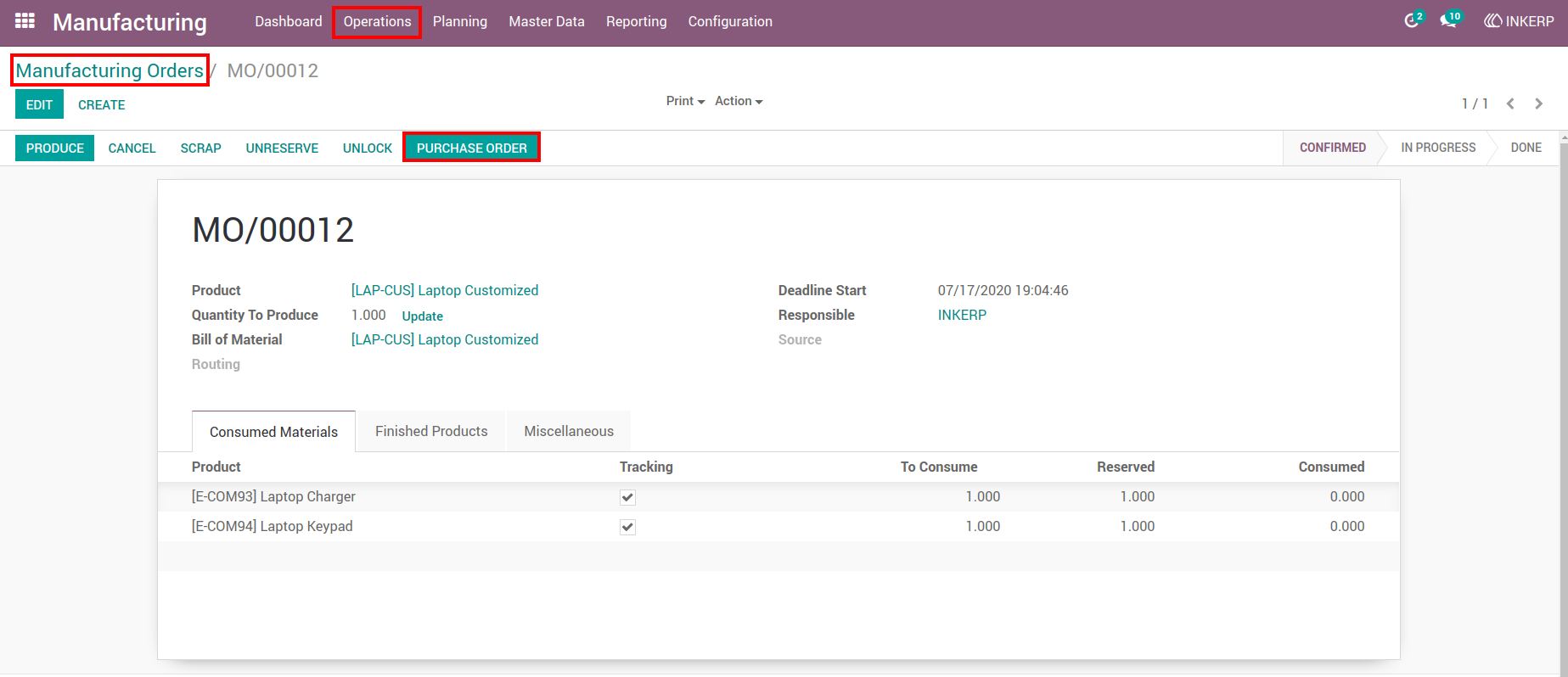Viewport: 1568px width, 677px height.
Task: Click the Scrap button
Action: (x=201, y=148)
